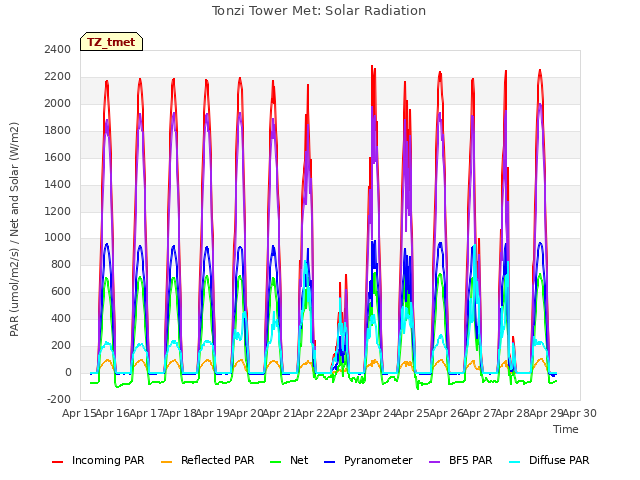Select the BF5 PAR legend entry

coord(461,460)
